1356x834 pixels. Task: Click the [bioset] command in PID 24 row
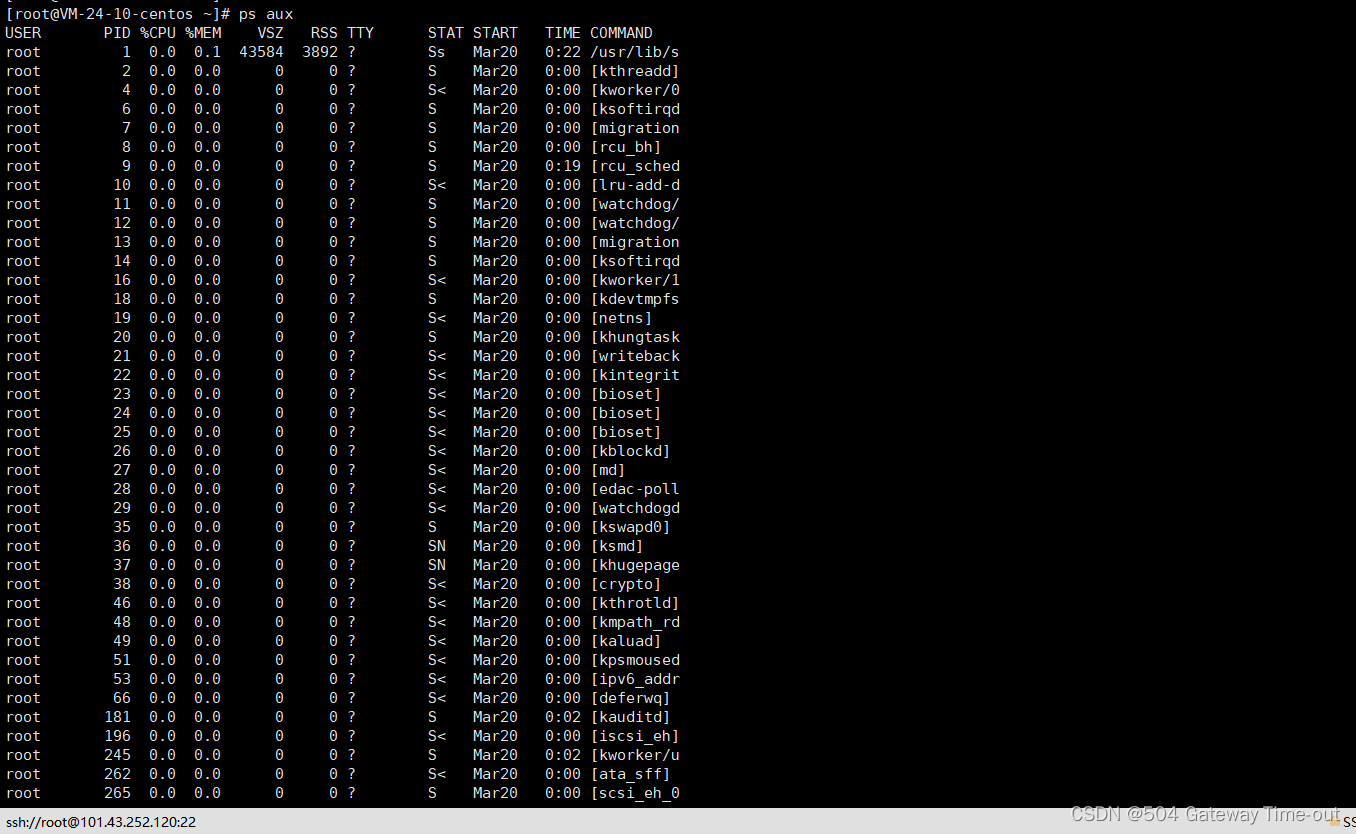pos(626,413)
